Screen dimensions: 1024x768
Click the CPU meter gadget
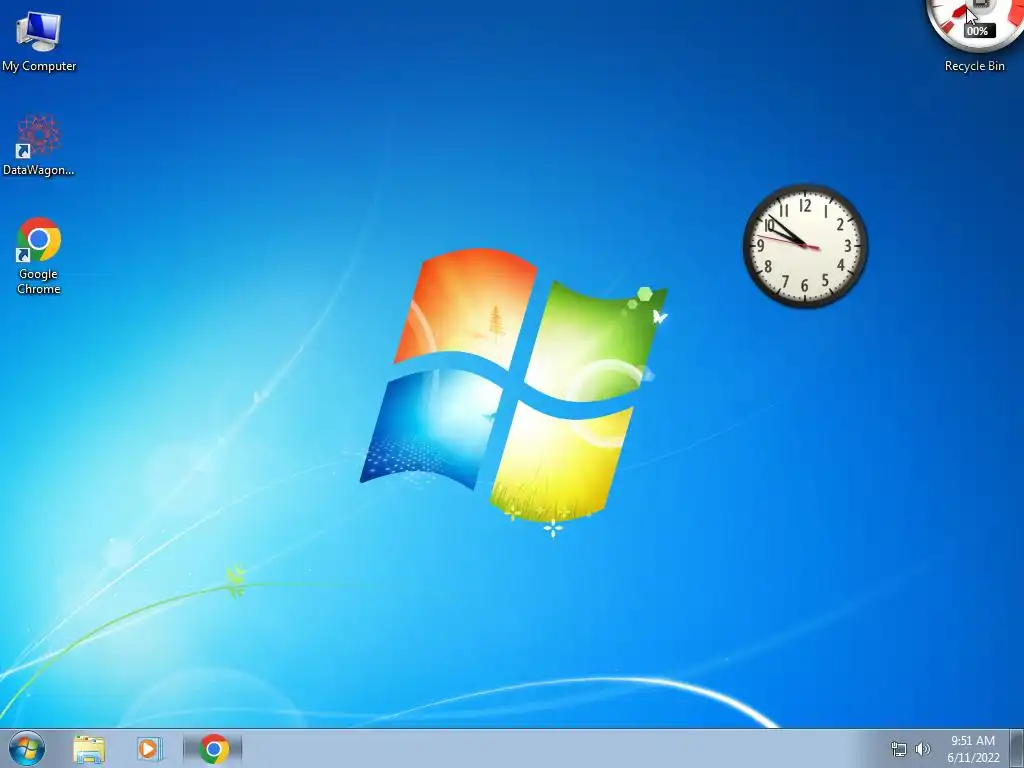click(x=976, y=24)
